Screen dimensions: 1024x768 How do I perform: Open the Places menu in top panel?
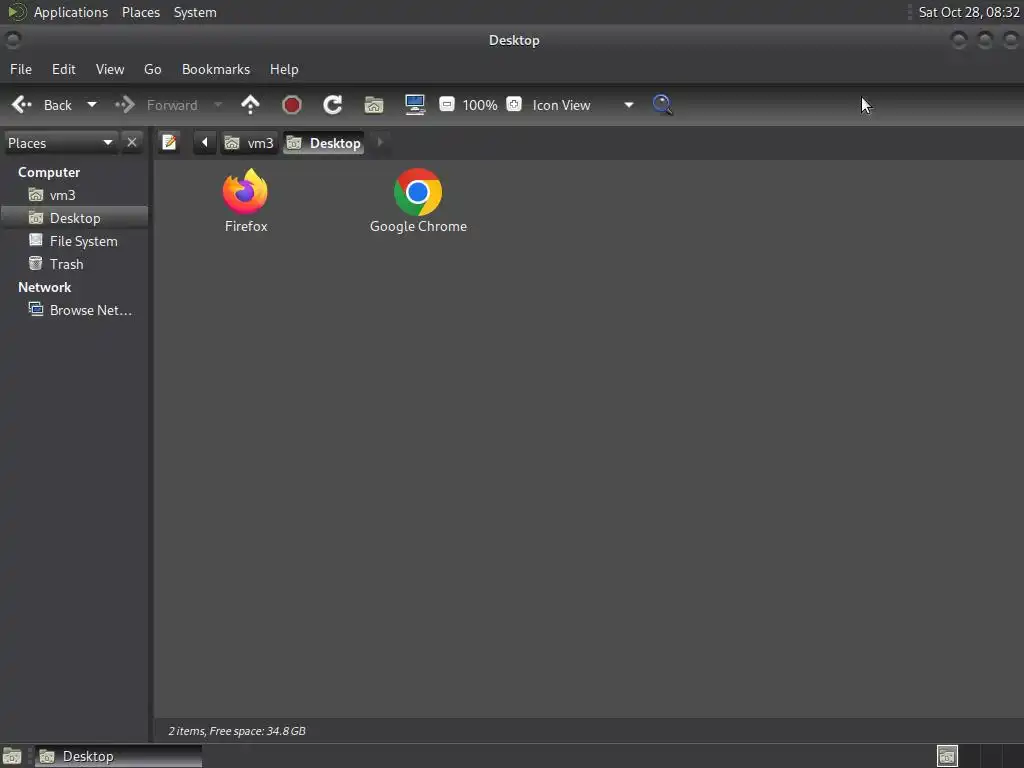point(141,12)
